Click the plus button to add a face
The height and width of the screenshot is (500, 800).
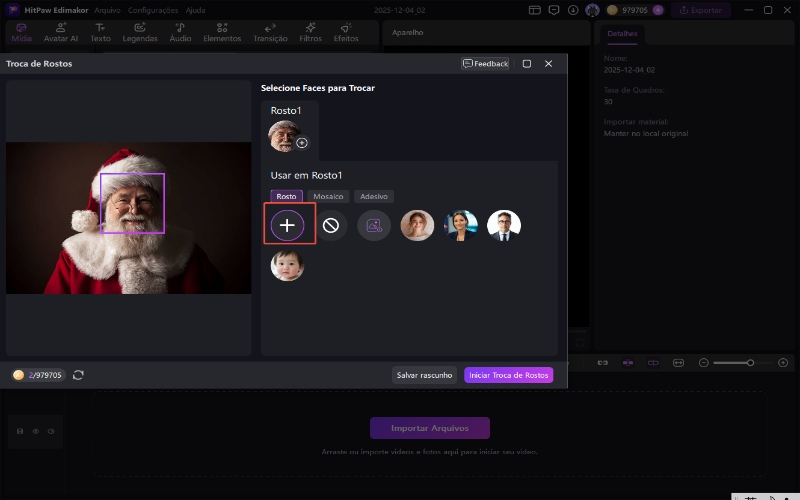288,225
